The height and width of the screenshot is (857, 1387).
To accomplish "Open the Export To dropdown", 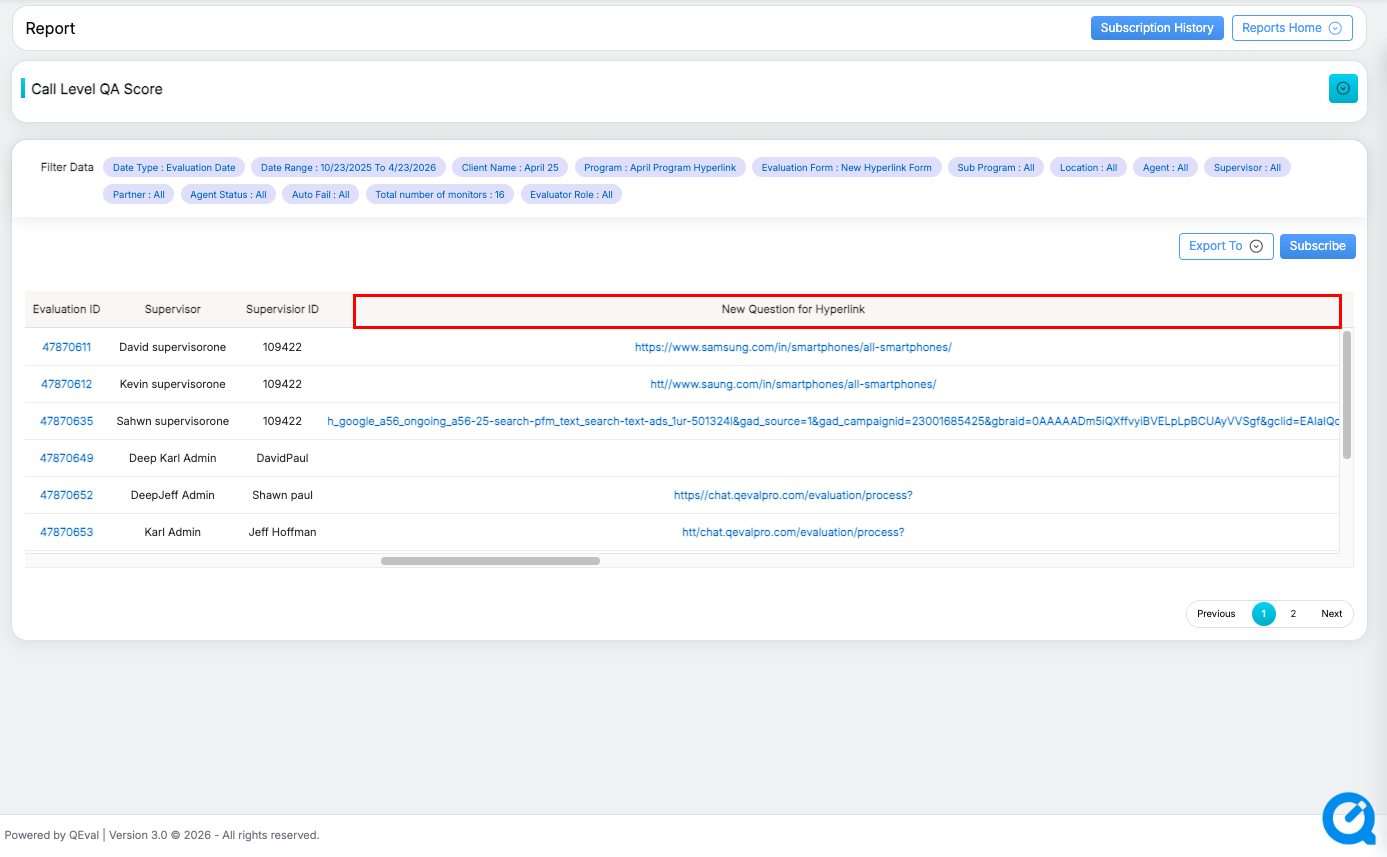I will tap(1225, 246).
